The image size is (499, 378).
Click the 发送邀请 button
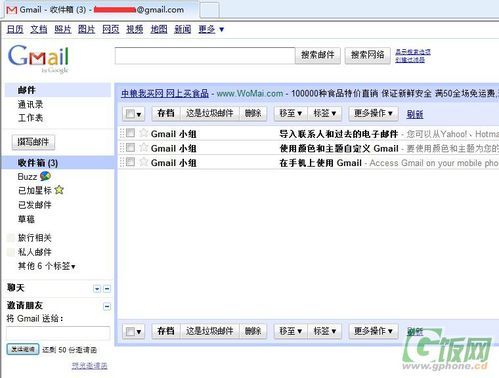tap(23, 349)
